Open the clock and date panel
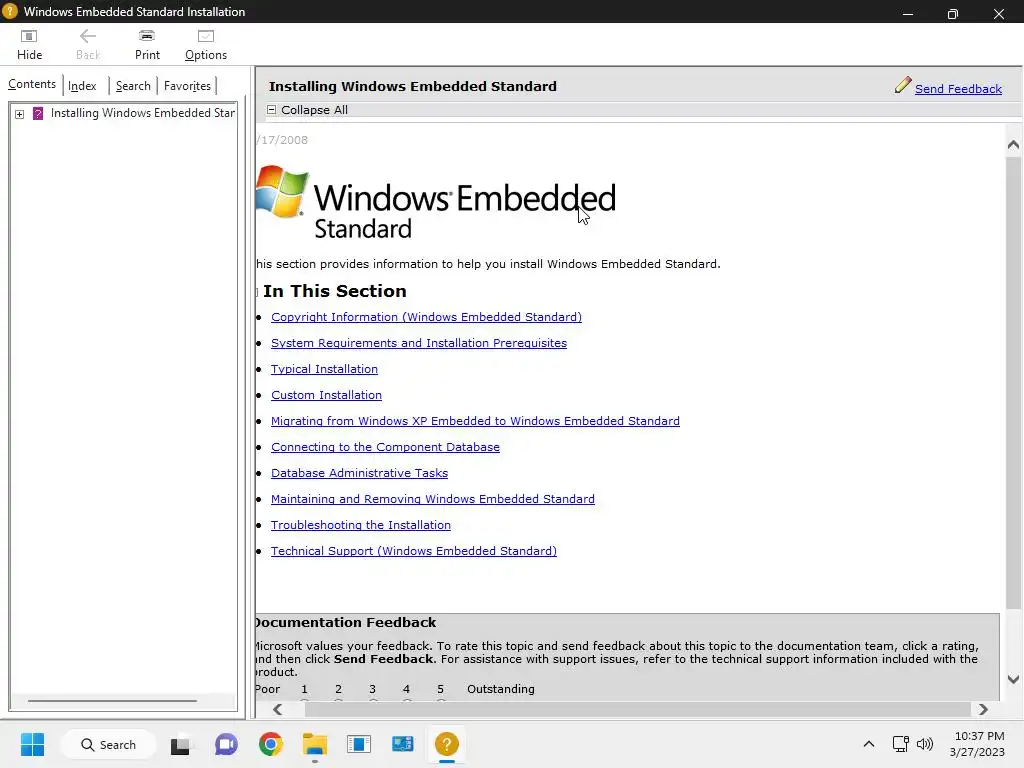Screen dimensions: 1024x768 pos(978,744)
